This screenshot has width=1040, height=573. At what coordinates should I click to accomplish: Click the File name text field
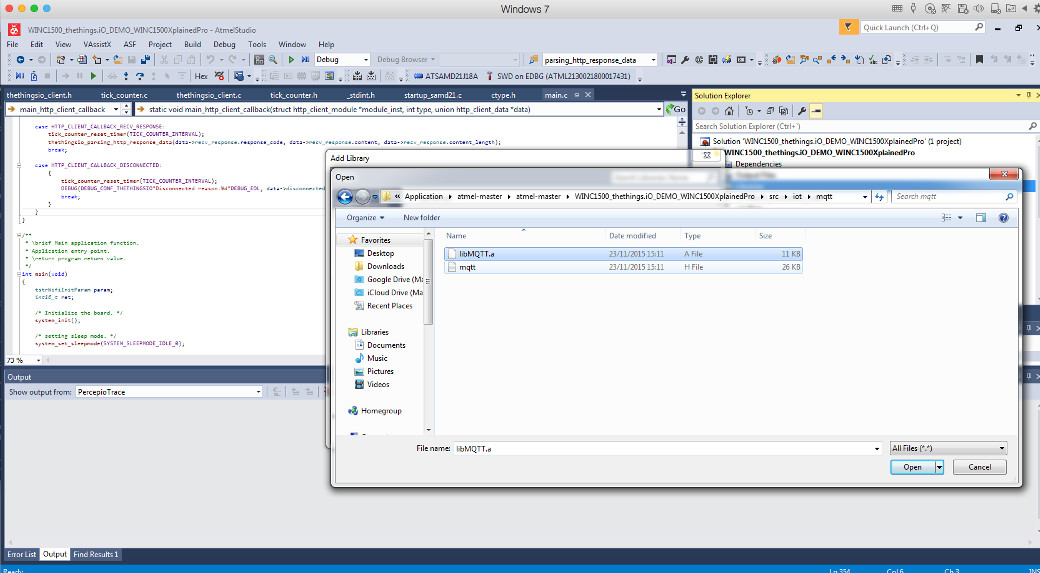667,449
